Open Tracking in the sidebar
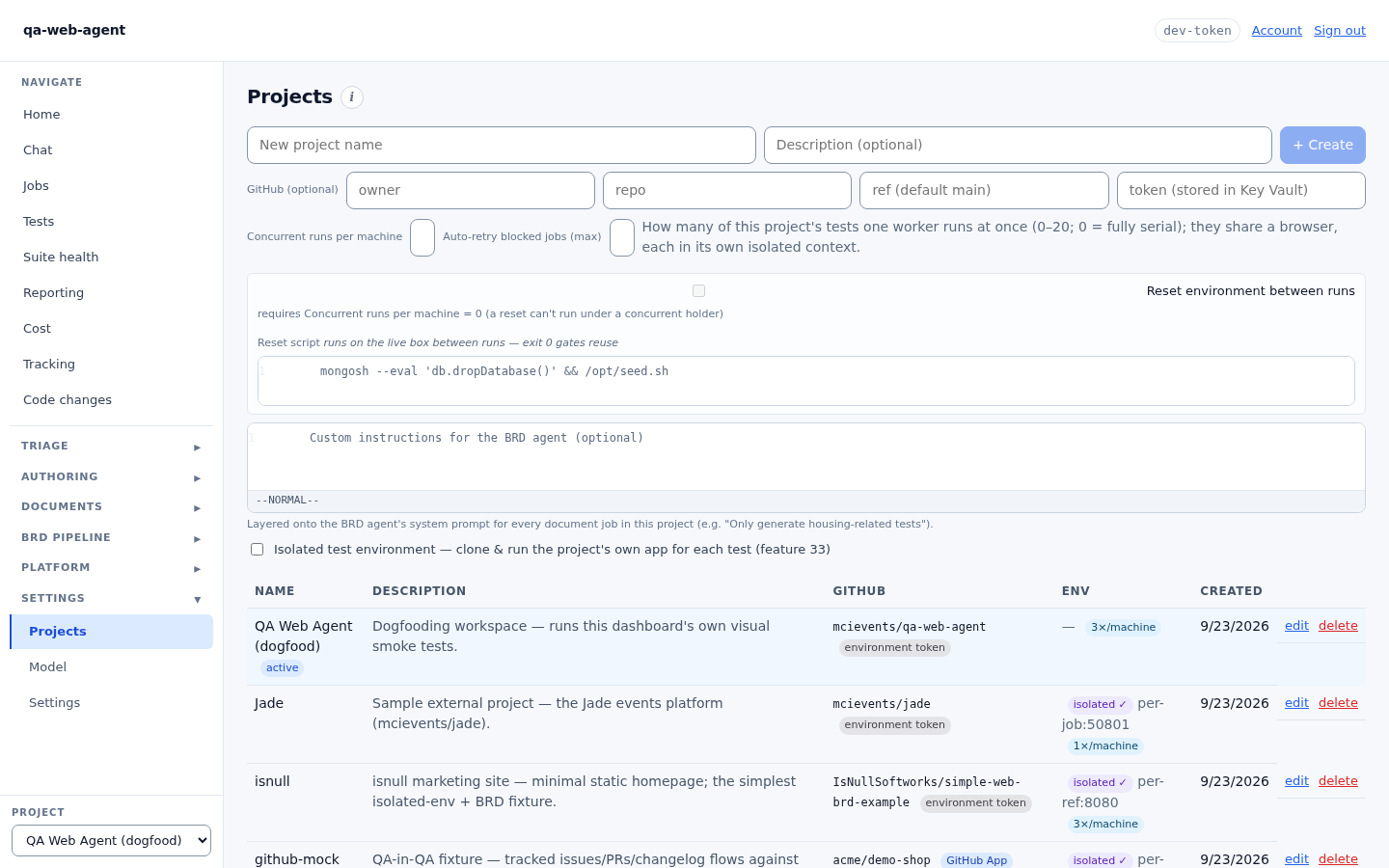This screenshot has width=1389, height=868. tap(112, 365)
